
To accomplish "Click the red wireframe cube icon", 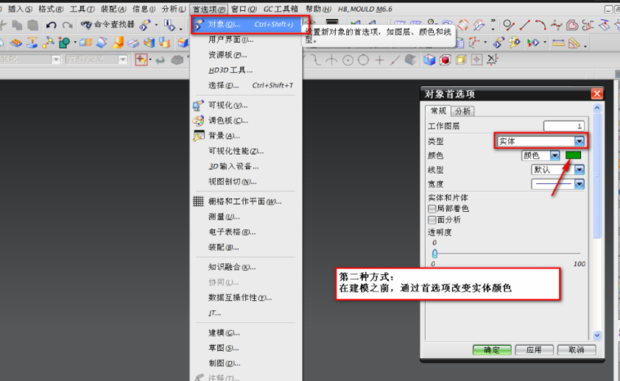I will point(445,60).
